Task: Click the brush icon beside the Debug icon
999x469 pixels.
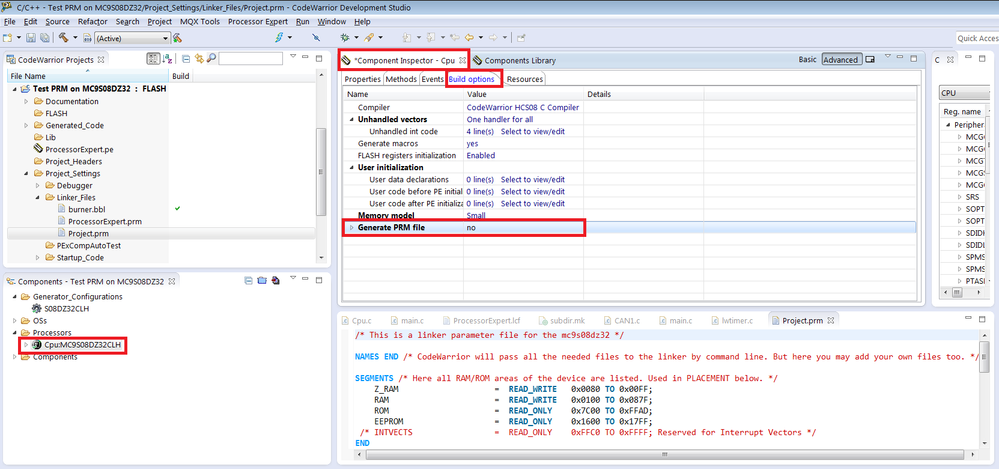Action: (x=368, y=38)
